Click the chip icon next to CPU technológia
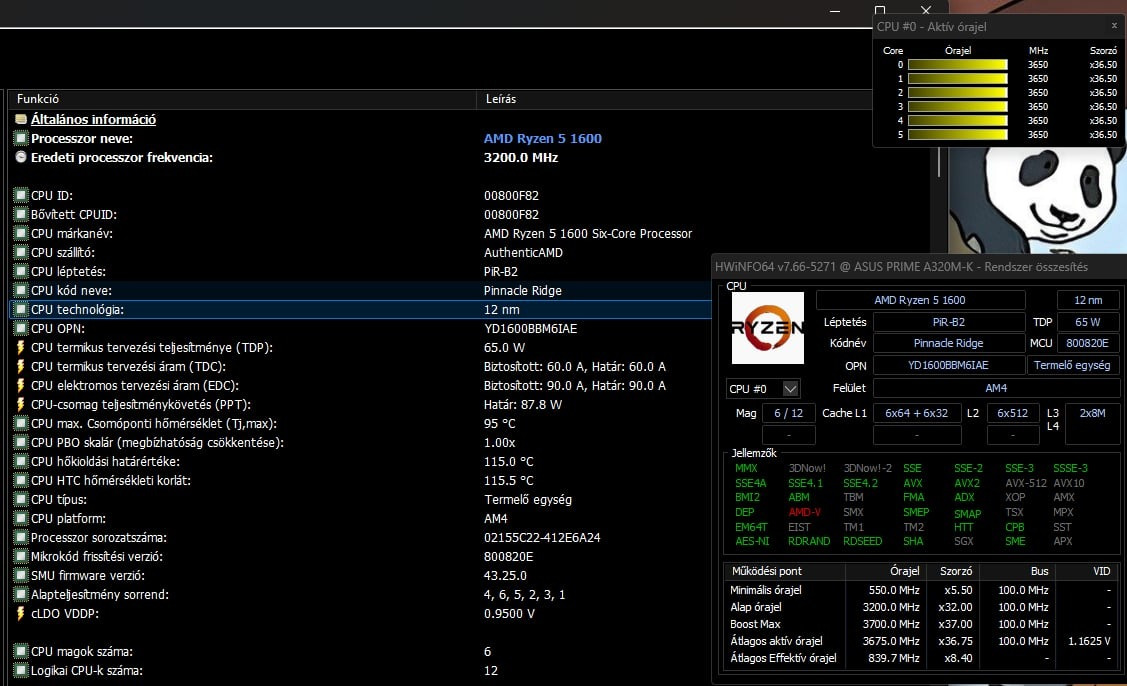1127x686 pixels. point(21,309)
